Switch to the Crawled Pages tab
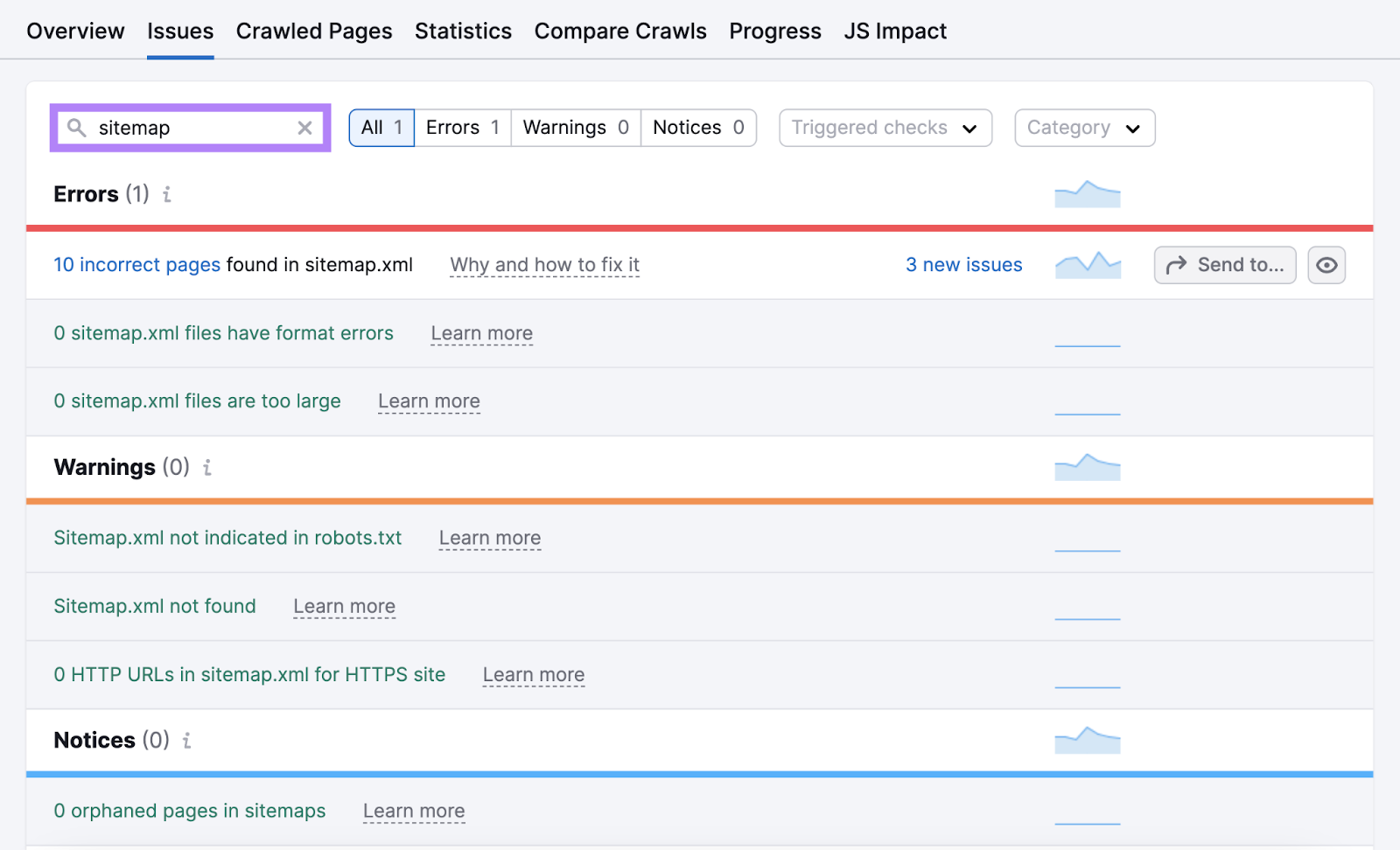The image size is (1400, 850). click(313, 31)
